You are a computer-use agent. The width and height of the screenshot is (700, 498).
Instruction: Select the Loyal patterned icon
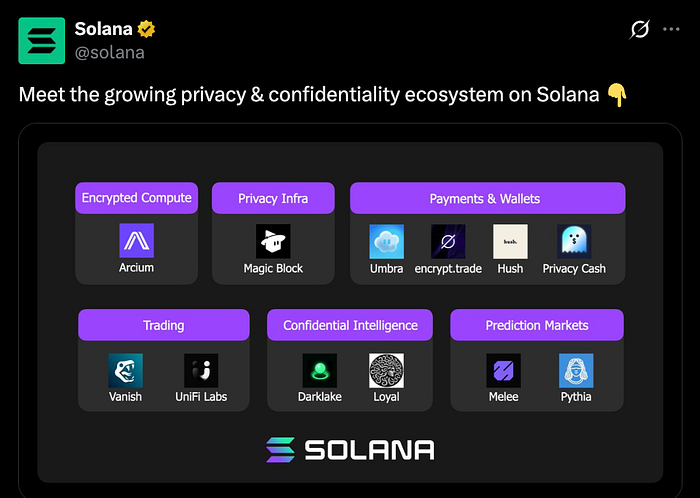[x=386, y=371]
